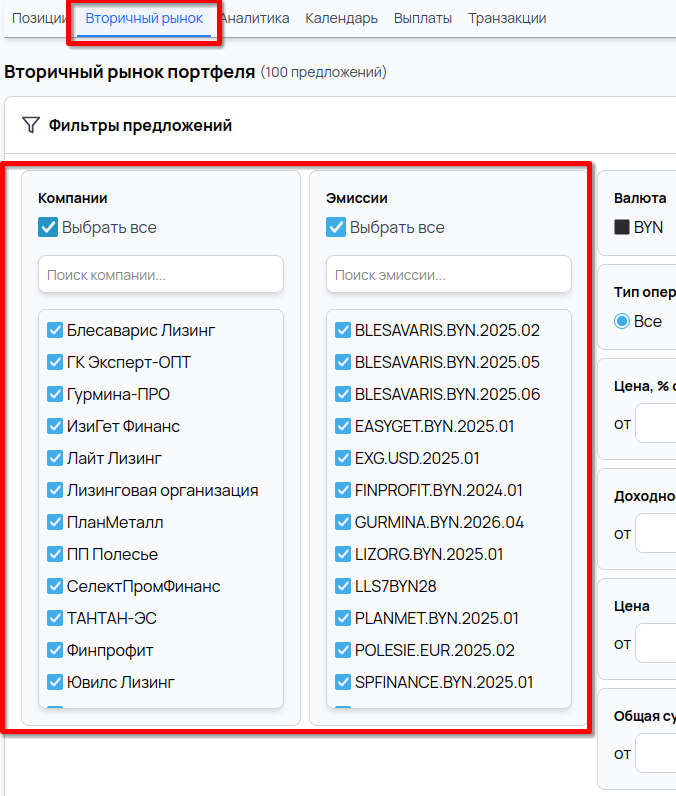The height and width of the screenshot is (796, 676).
Task: Click the funnel filter icon
Action: pos(31,125)
